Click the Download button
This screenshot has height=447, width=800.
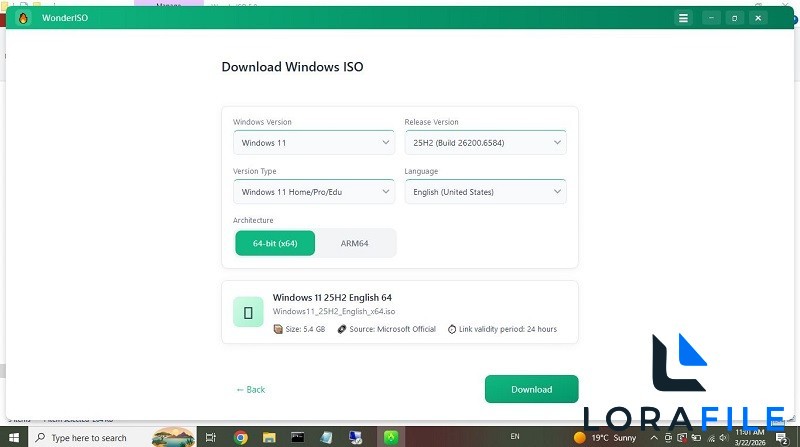pyautogui.click(x=532, y=389)
